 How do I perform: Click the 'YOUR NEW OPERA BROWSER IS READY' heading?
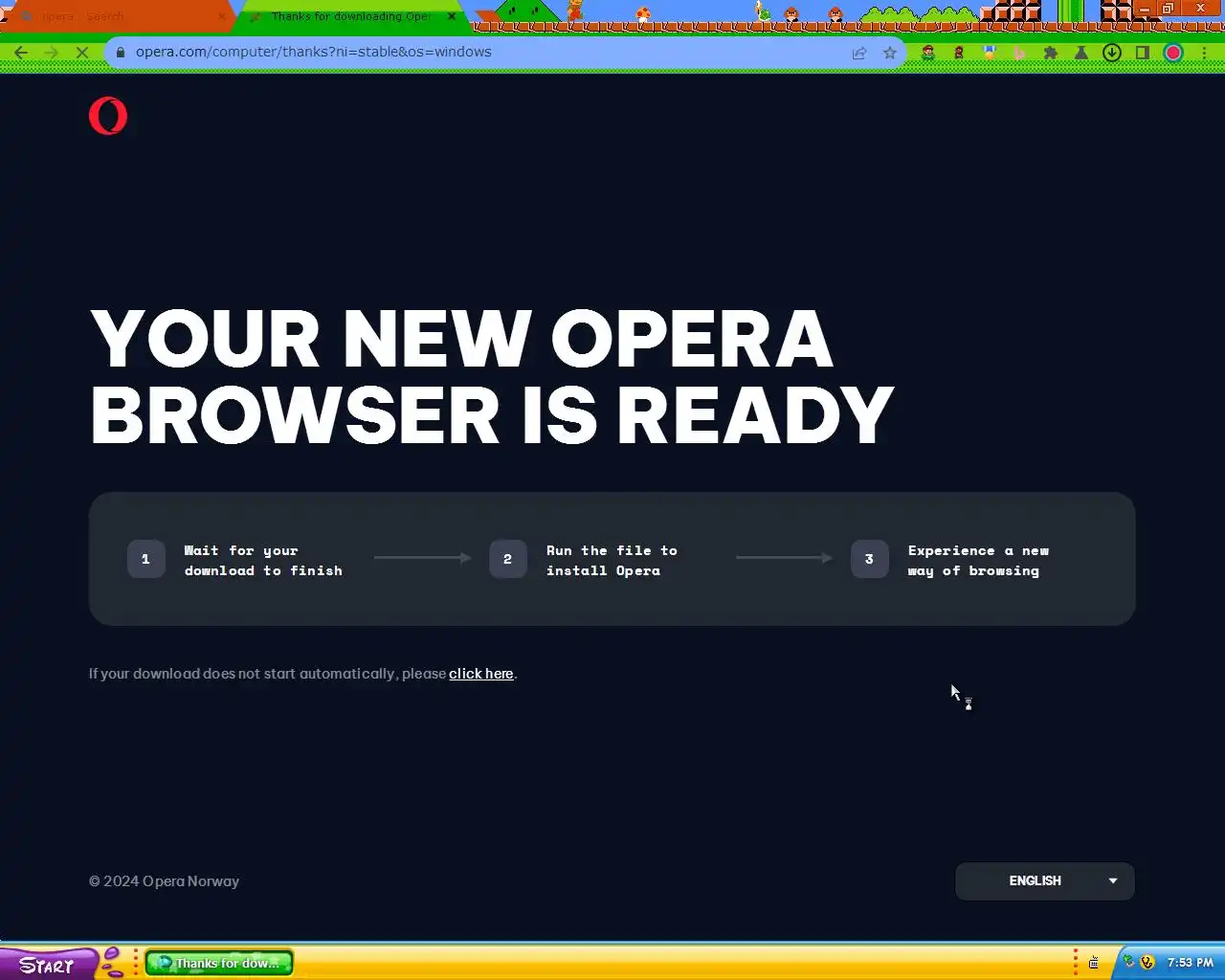point(492,377)
